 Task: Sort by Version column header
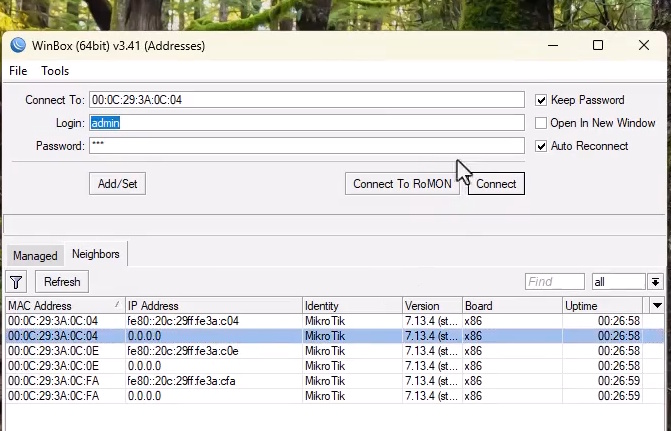[432, 306]
